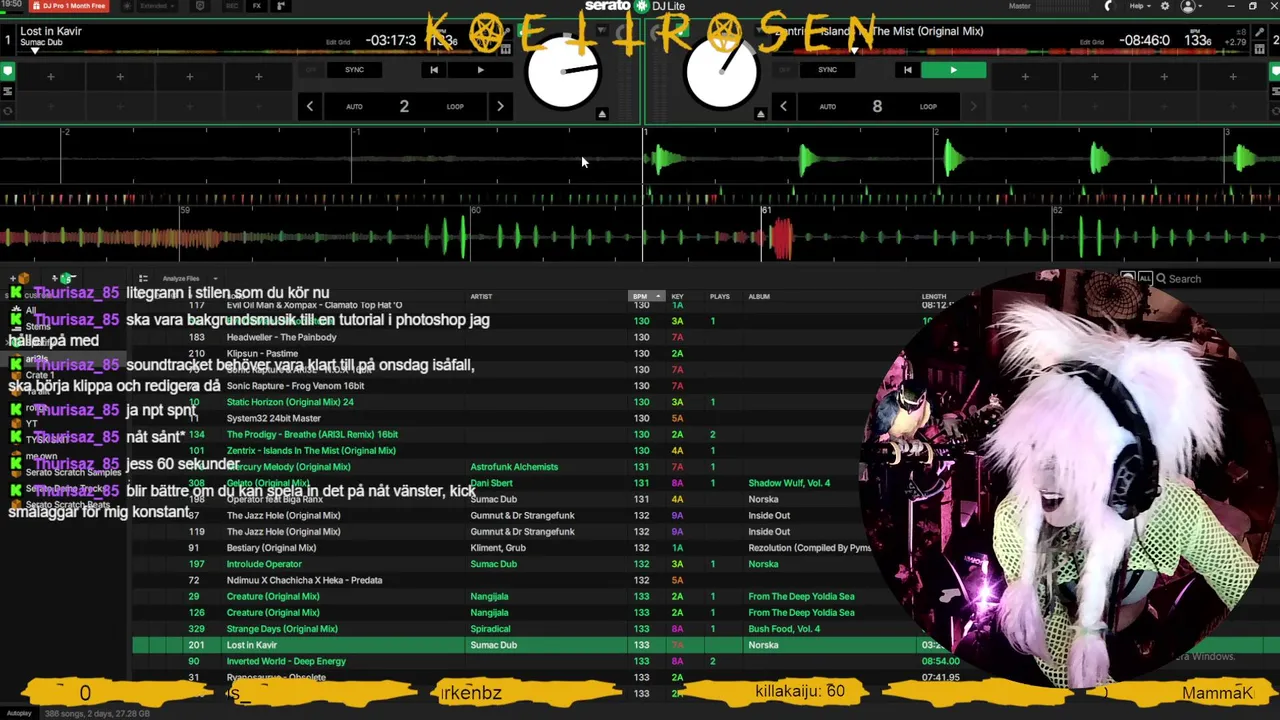Image resolution: width=1280 pixels, height=720 pixels.
Task: Toggle FX panel in top bar
Action: 257,6
